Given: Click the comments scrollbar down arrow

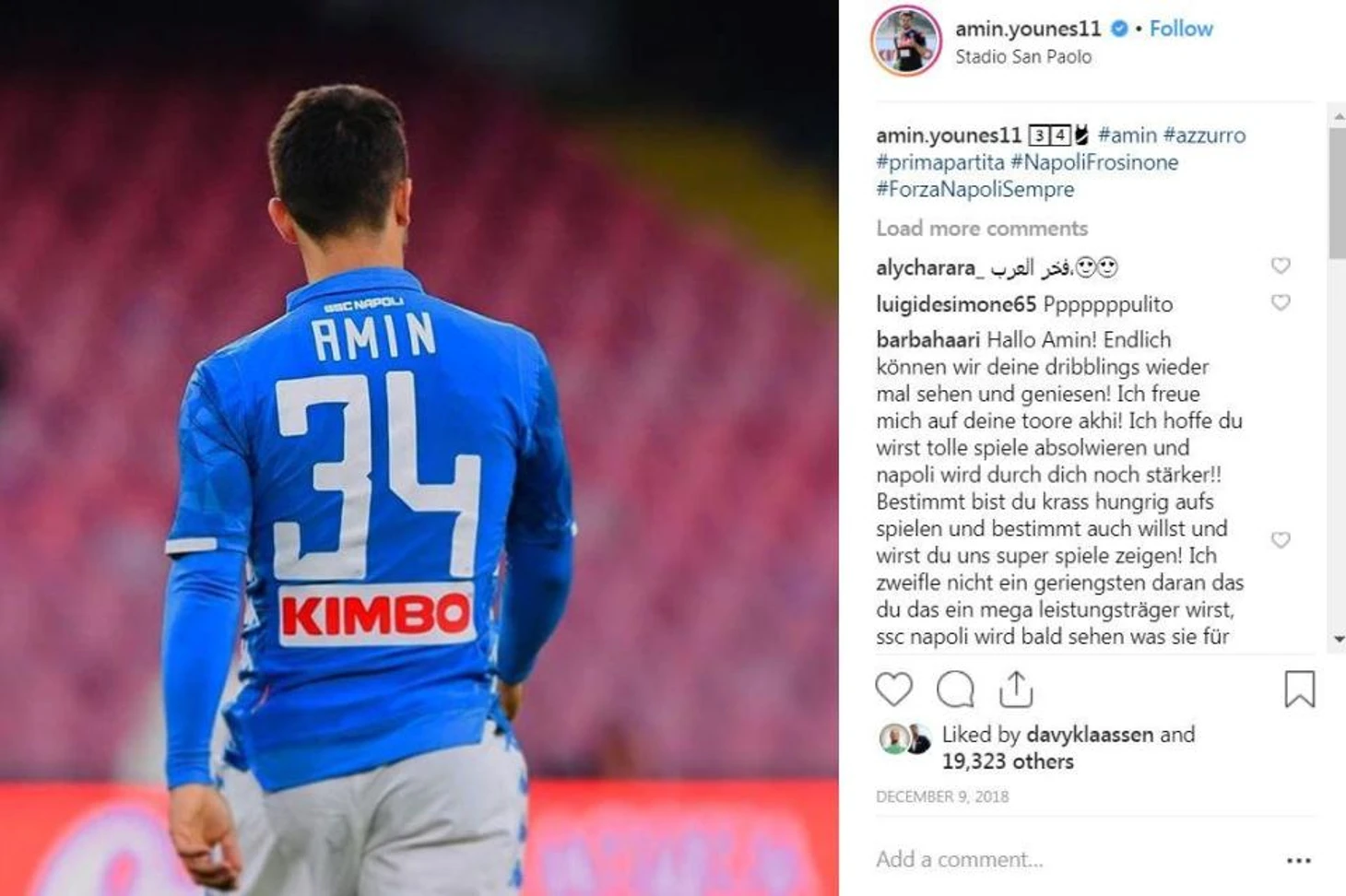Looking at the screenshot, I should coord(1338,639).
